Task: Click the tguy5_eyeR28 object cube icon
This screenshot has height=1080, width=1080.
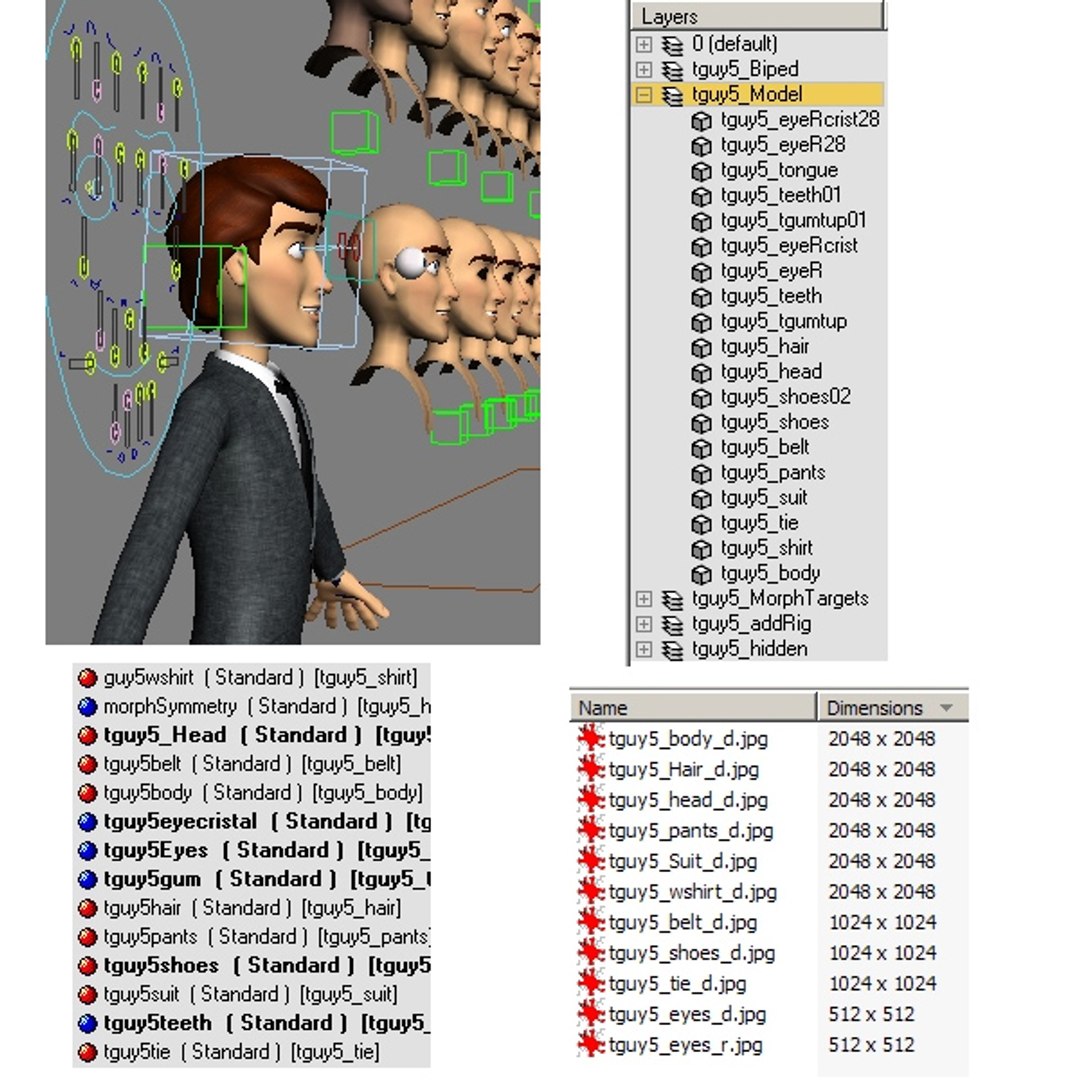Action: tap(701, 146)
